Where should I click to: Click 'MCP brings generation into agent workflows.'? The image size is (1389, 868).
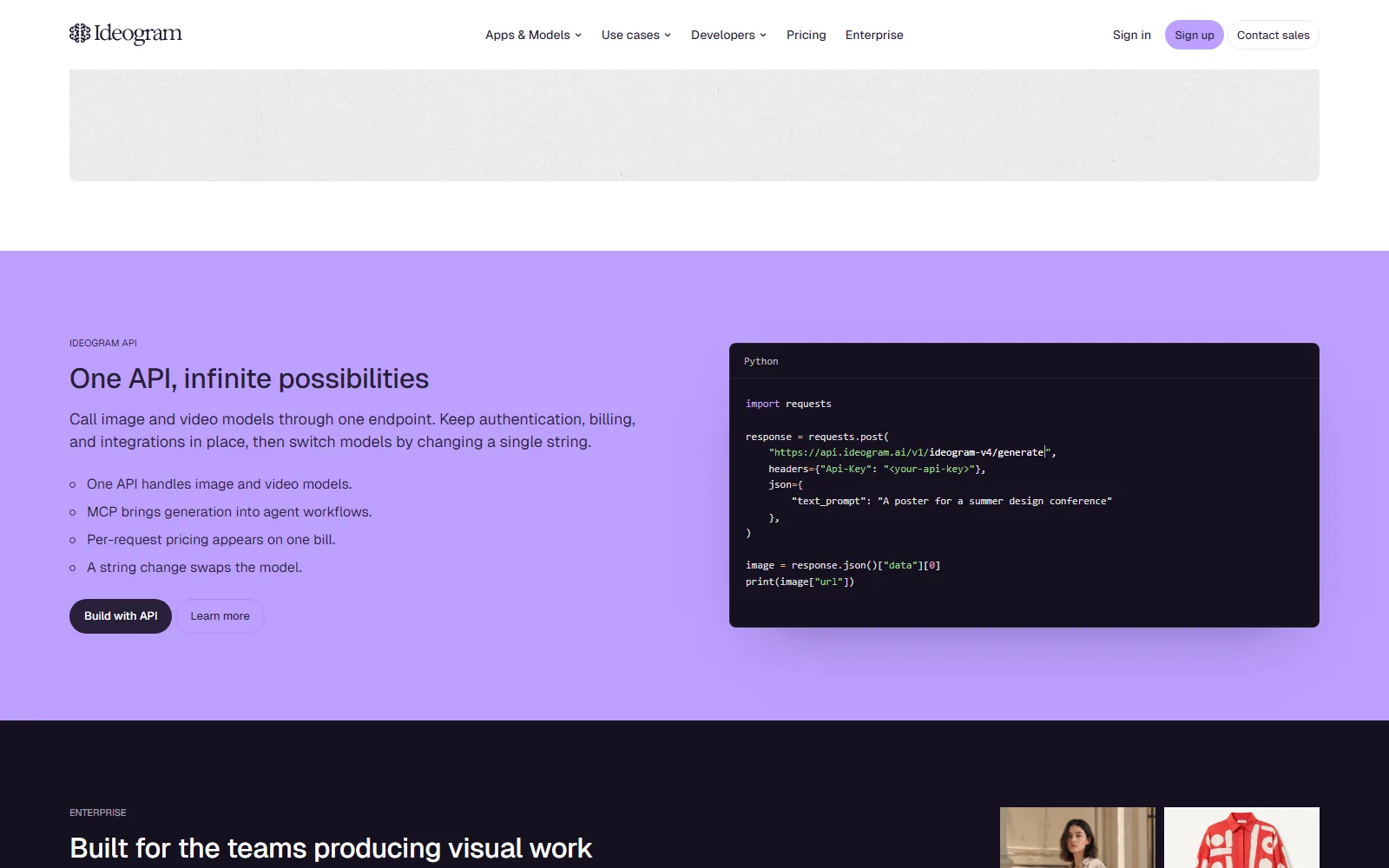[229, 512]
